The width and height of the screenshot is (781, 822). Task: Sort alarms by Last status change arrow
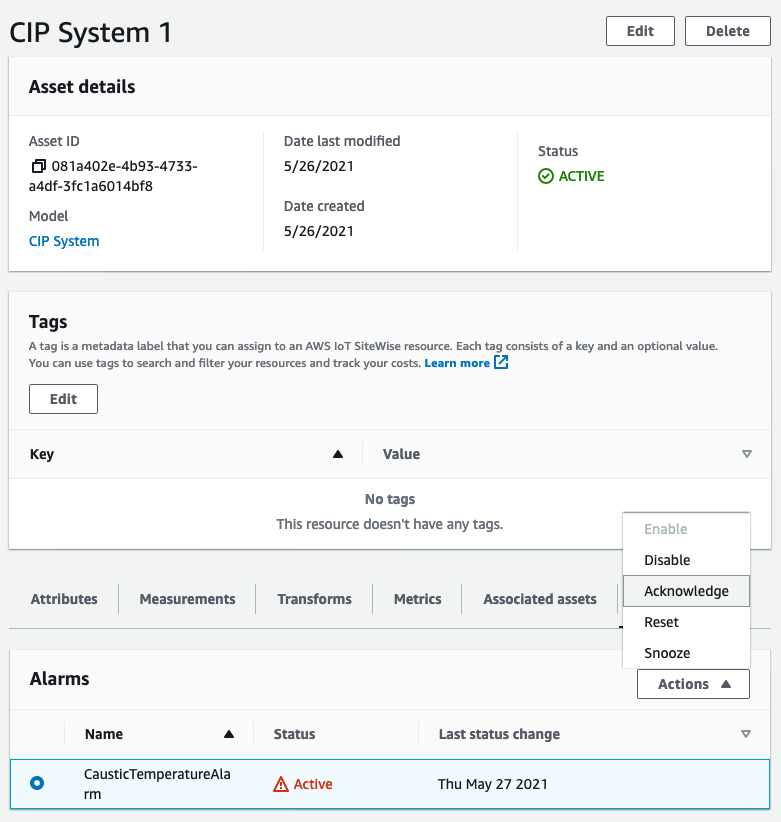[746, 734]
